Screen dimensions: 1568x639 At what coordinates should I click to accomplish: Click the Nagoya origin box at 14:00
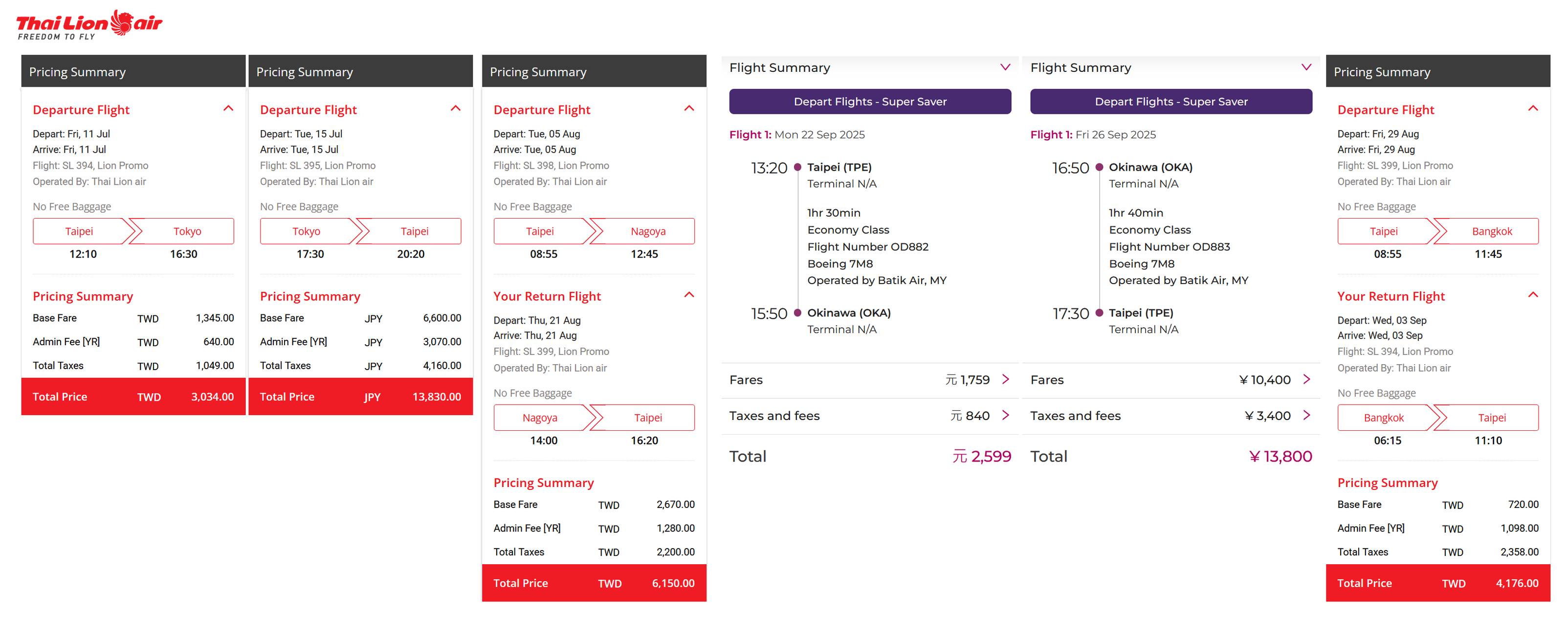click(x=539, y=418)
